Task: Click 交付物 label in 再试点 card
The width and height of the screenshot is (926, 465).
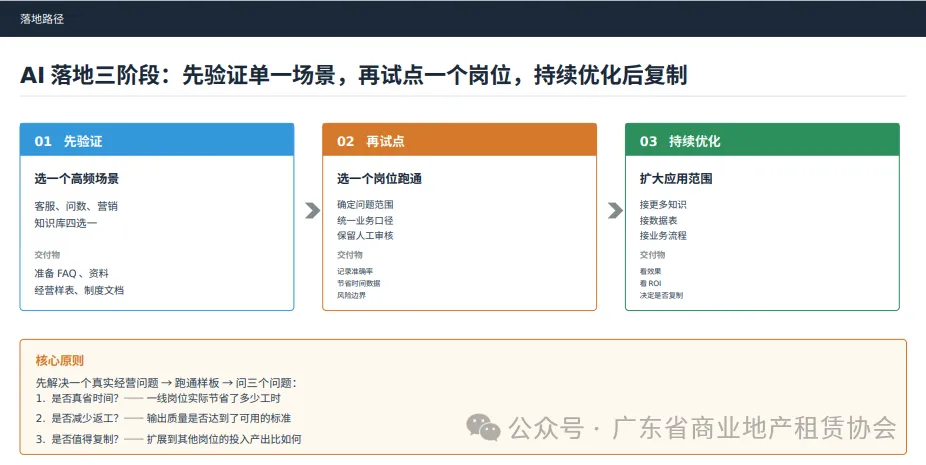Action: click(x=350, y=255)
